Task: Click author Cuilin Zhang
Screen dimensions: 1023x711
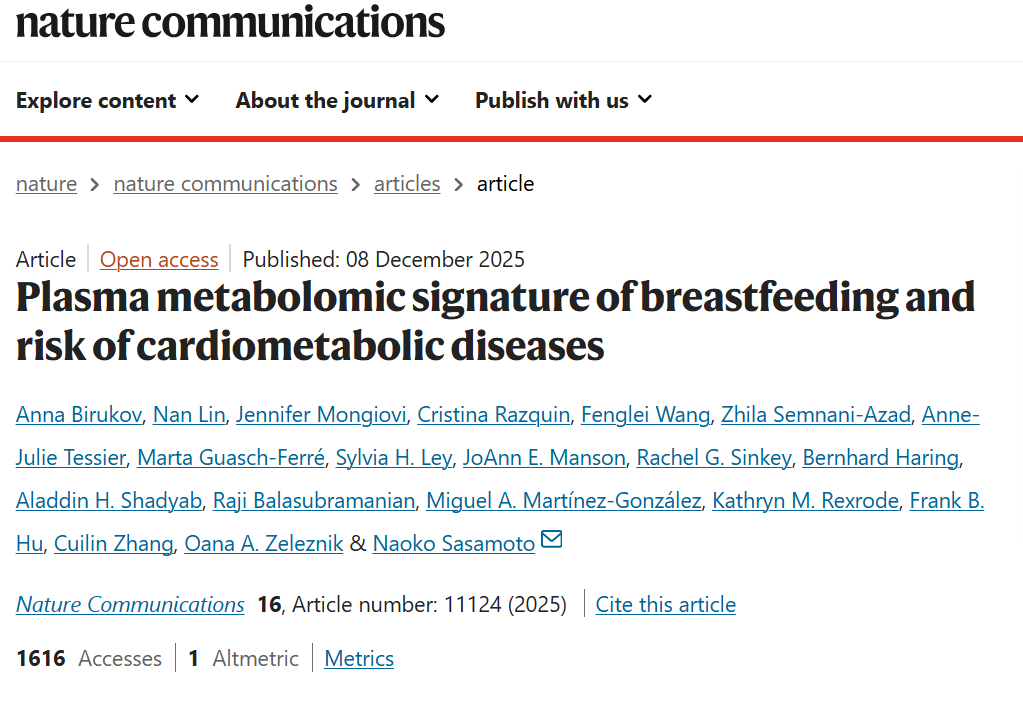Action: 114,544
